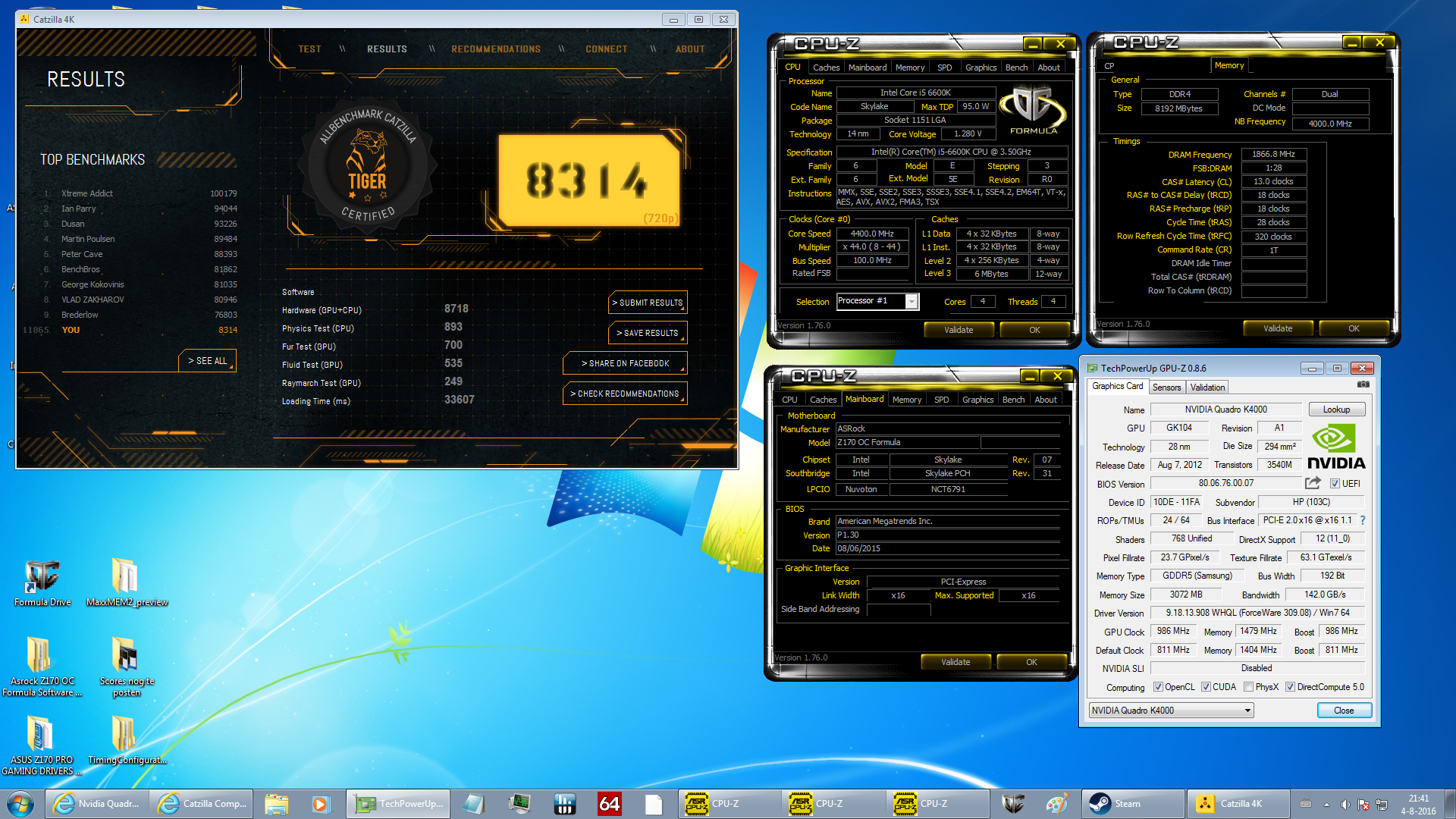Open Caches tab in CPU-Z processor window
The image size is (1456, 819).
click(826, 67)
